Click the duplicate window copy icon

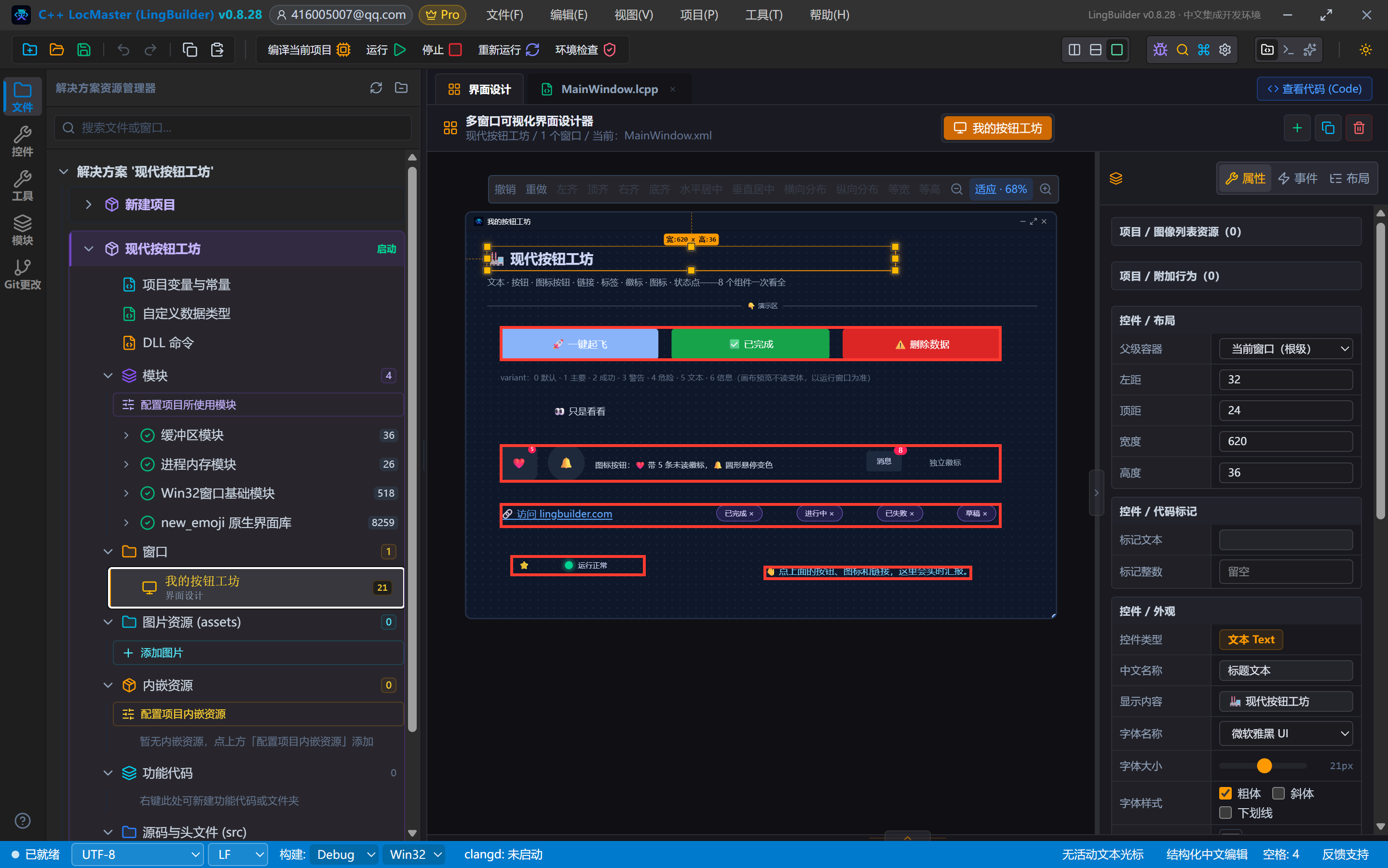pos(1328,128)
